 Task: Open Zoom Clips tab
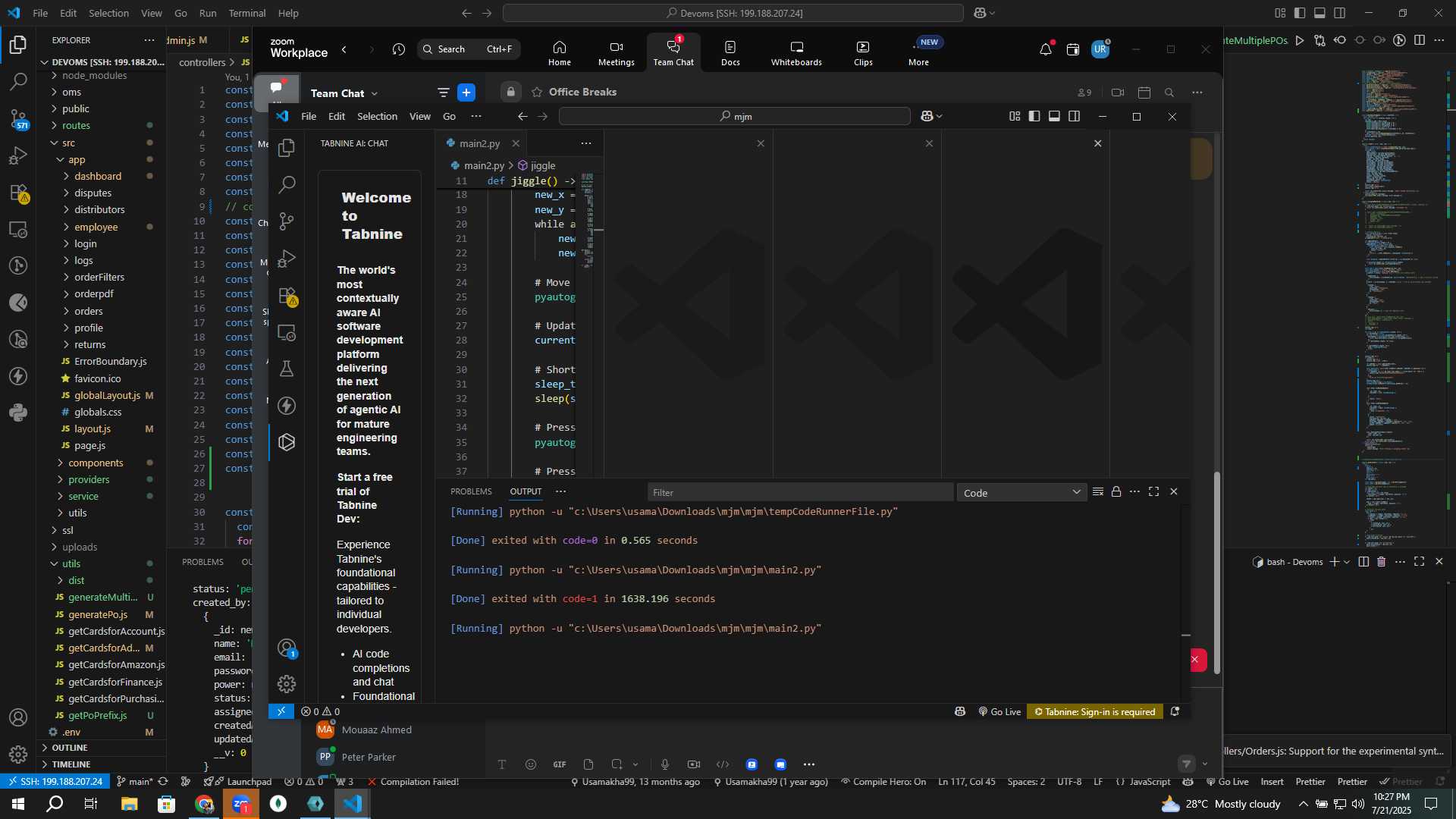point(863,52)
